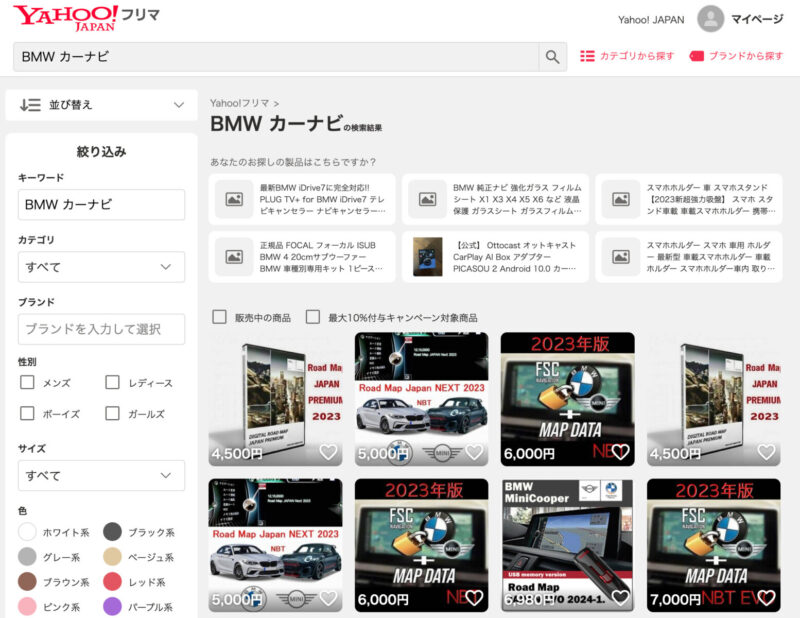Like the 7,000円 NBT EVO item
800x618 pixels.
pos(766,598)
